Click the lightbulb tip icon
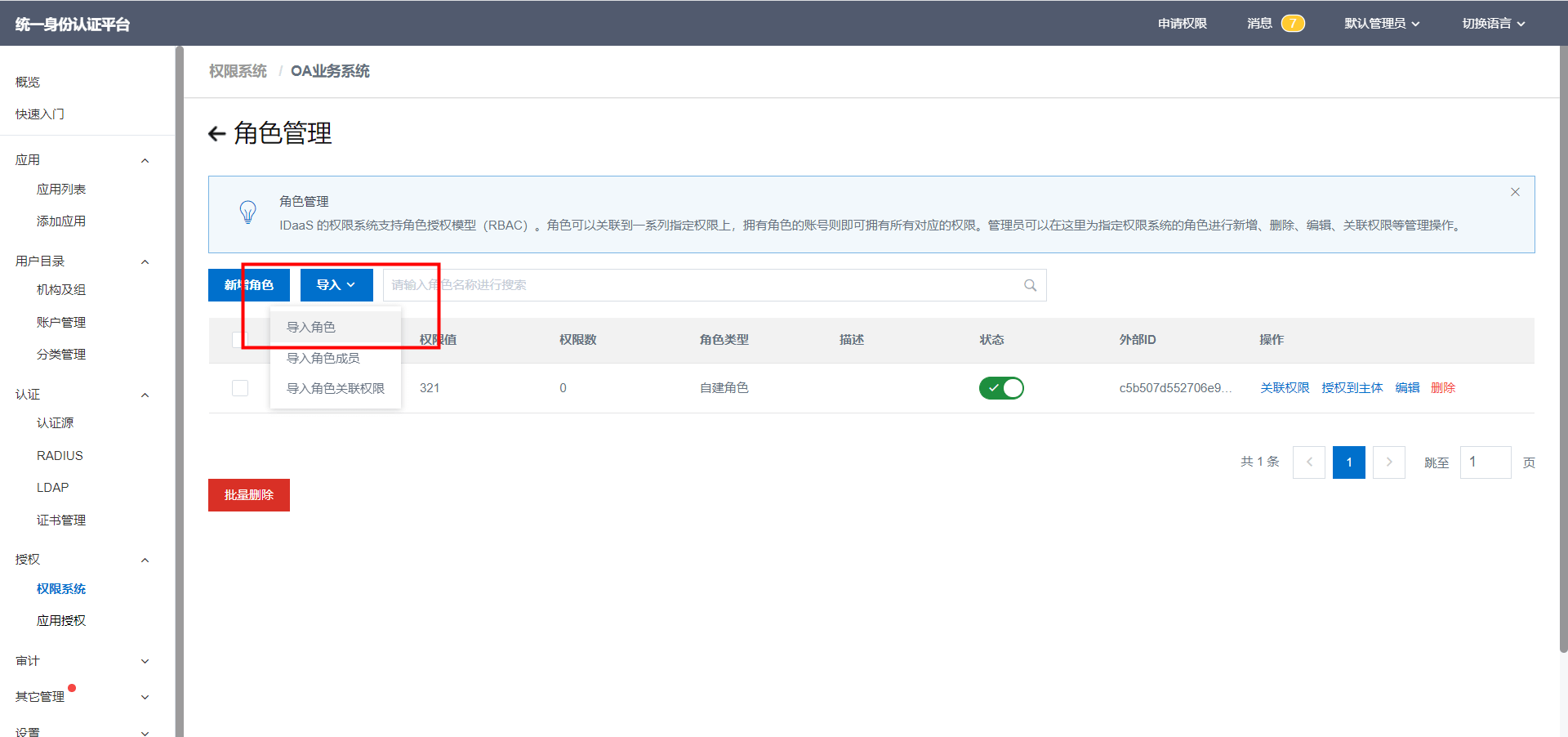The width and height of the screenshot is (1568, 737). (247, 212)
